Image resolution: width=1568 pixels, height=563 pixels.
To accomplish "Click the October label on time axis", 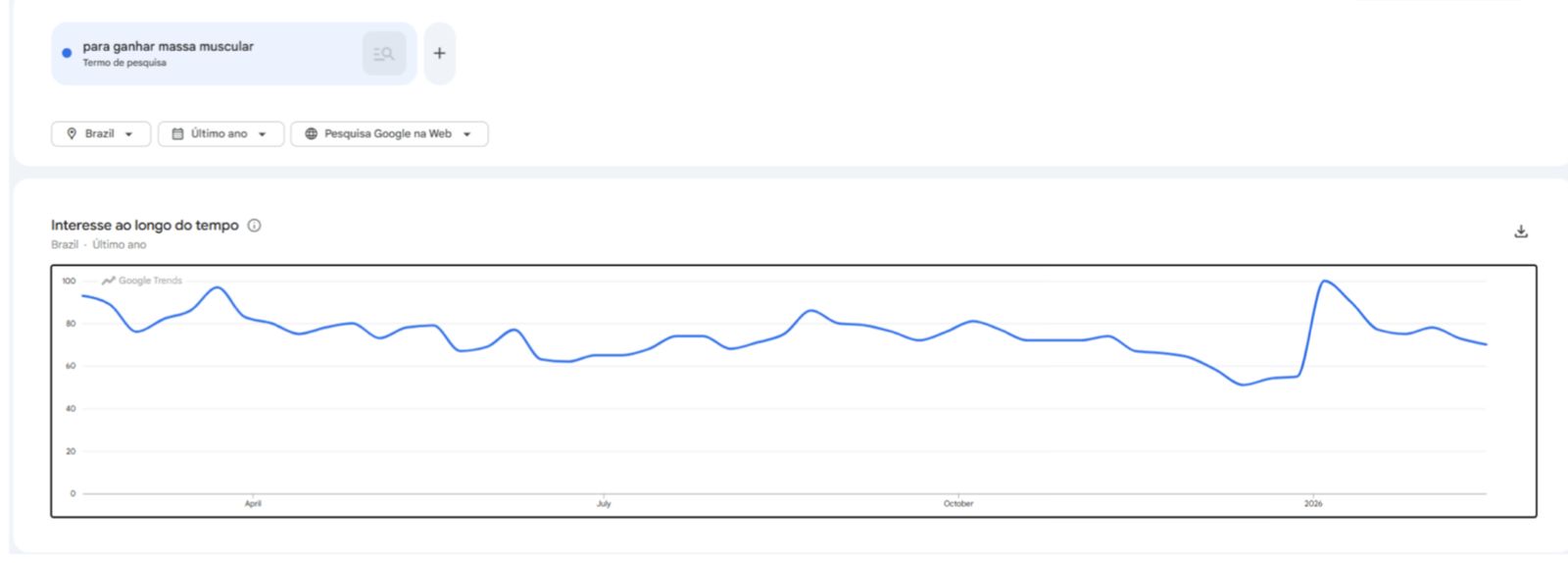I will (957, 503).
